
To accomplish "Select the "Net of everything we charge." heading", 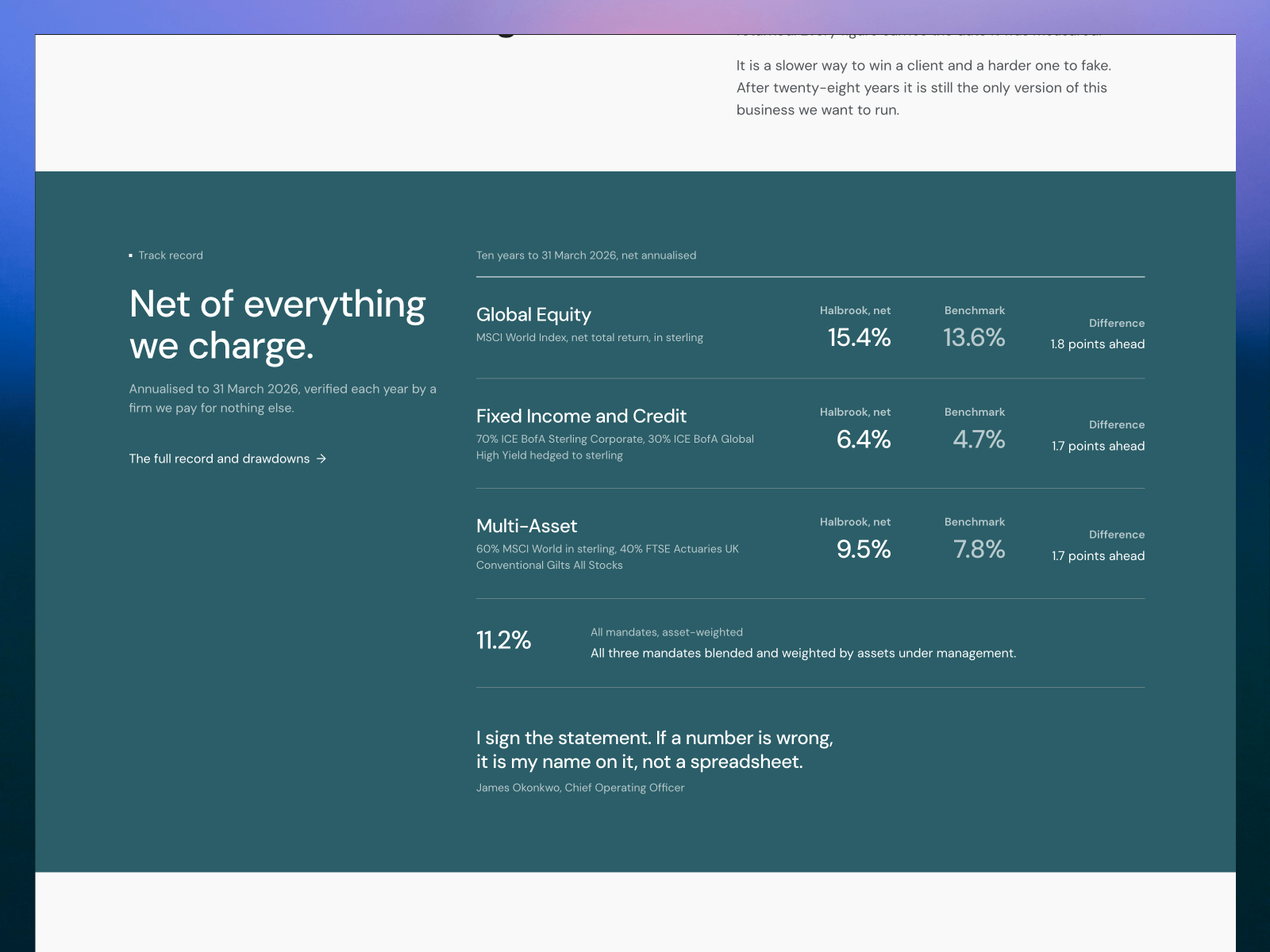I will coord(278,324).
